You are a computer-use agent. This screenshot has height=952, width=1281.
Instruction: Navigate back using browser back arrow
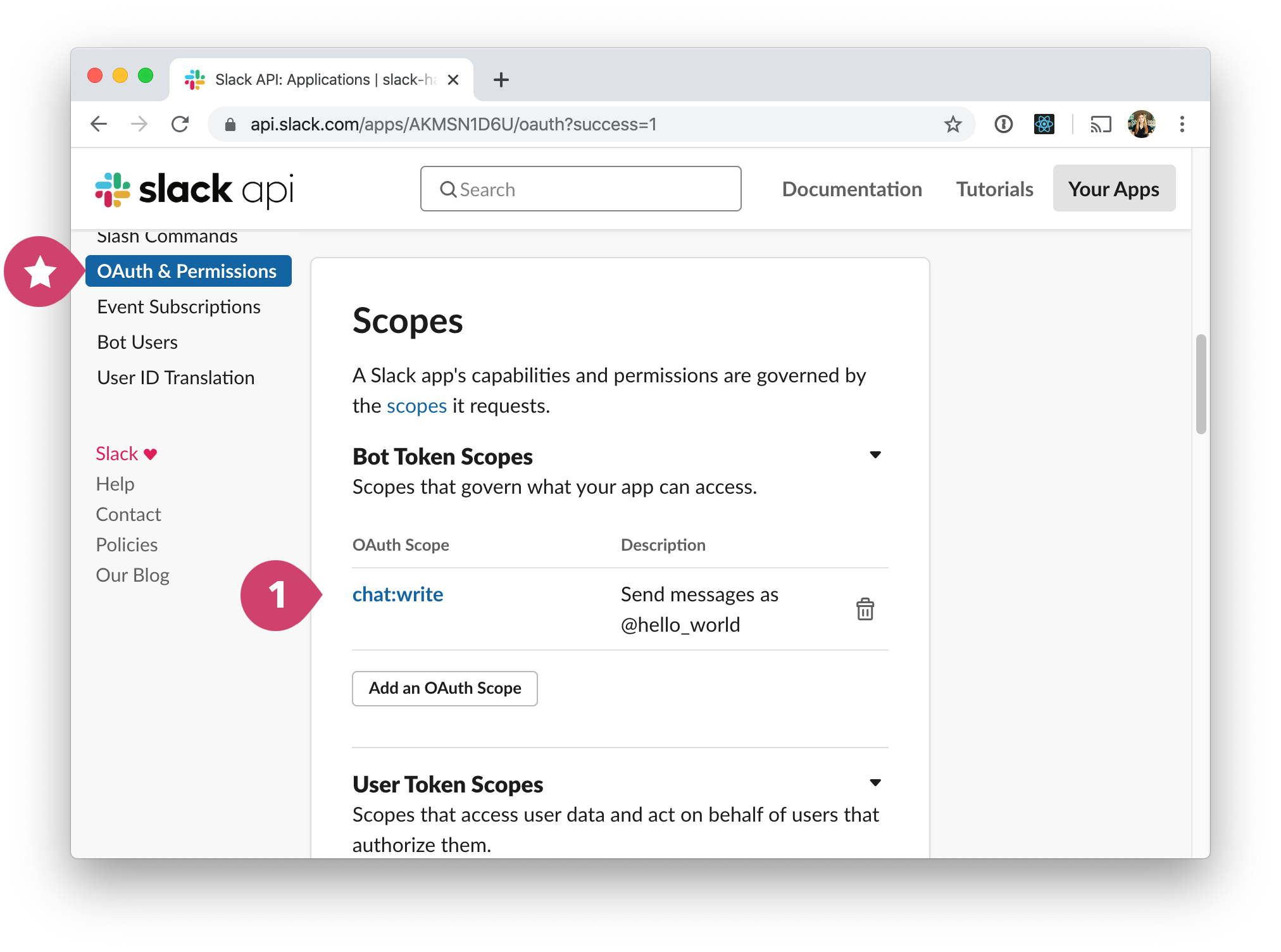[99, 124]
